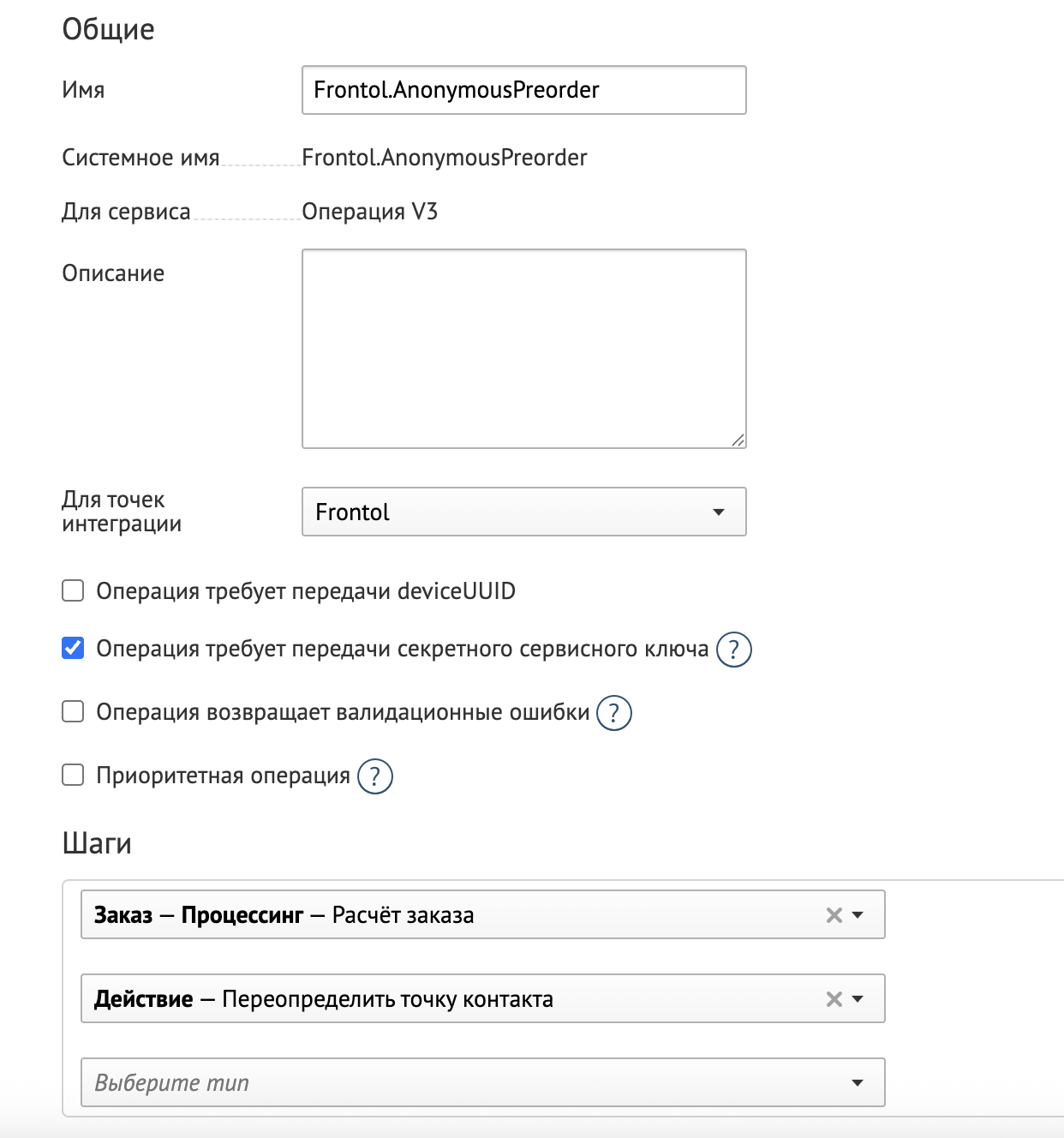This screenshot has width=1064, height=1138.
Task: Remove the Заказ — Процессинг step with X
Action: tap(834, 915)
